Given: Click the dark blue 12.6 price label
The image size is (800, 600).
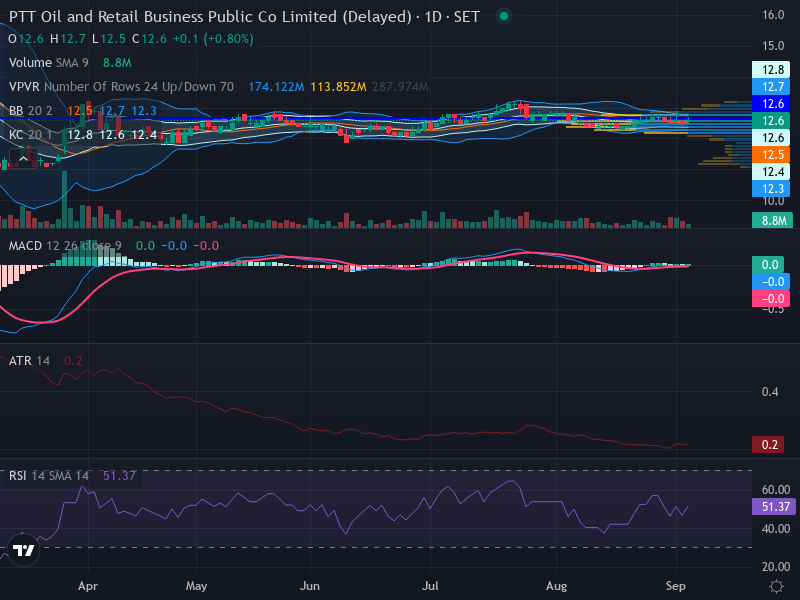Looking at the screenshot, I should click(x=771, y=104).
